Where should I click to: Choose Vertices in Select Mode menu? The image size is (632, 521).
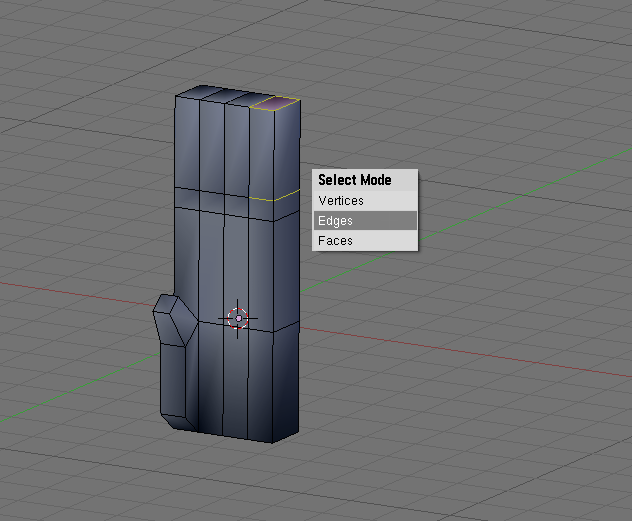(x=365, y=201)
